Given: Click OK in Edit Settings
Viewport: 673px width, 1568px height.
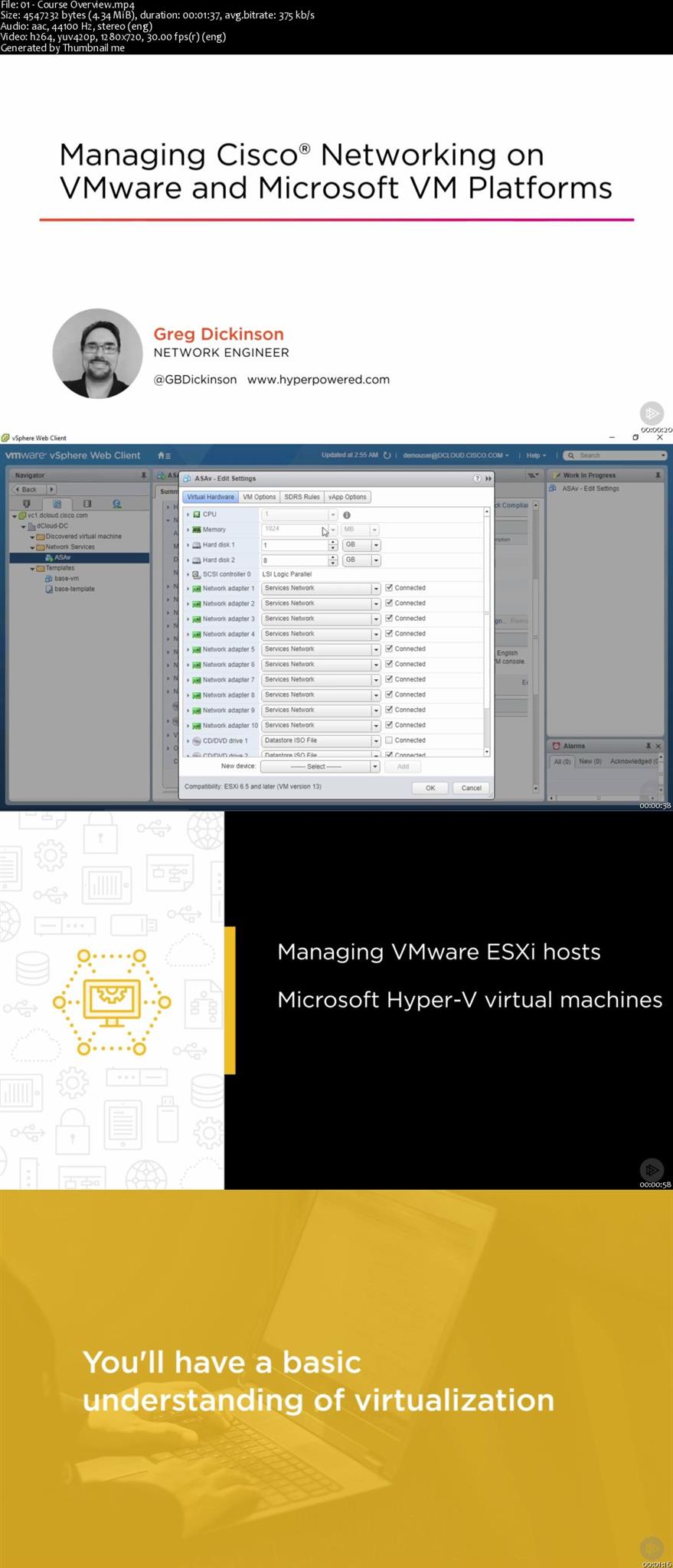Looking at the screenshot, I should click(430, 788).
